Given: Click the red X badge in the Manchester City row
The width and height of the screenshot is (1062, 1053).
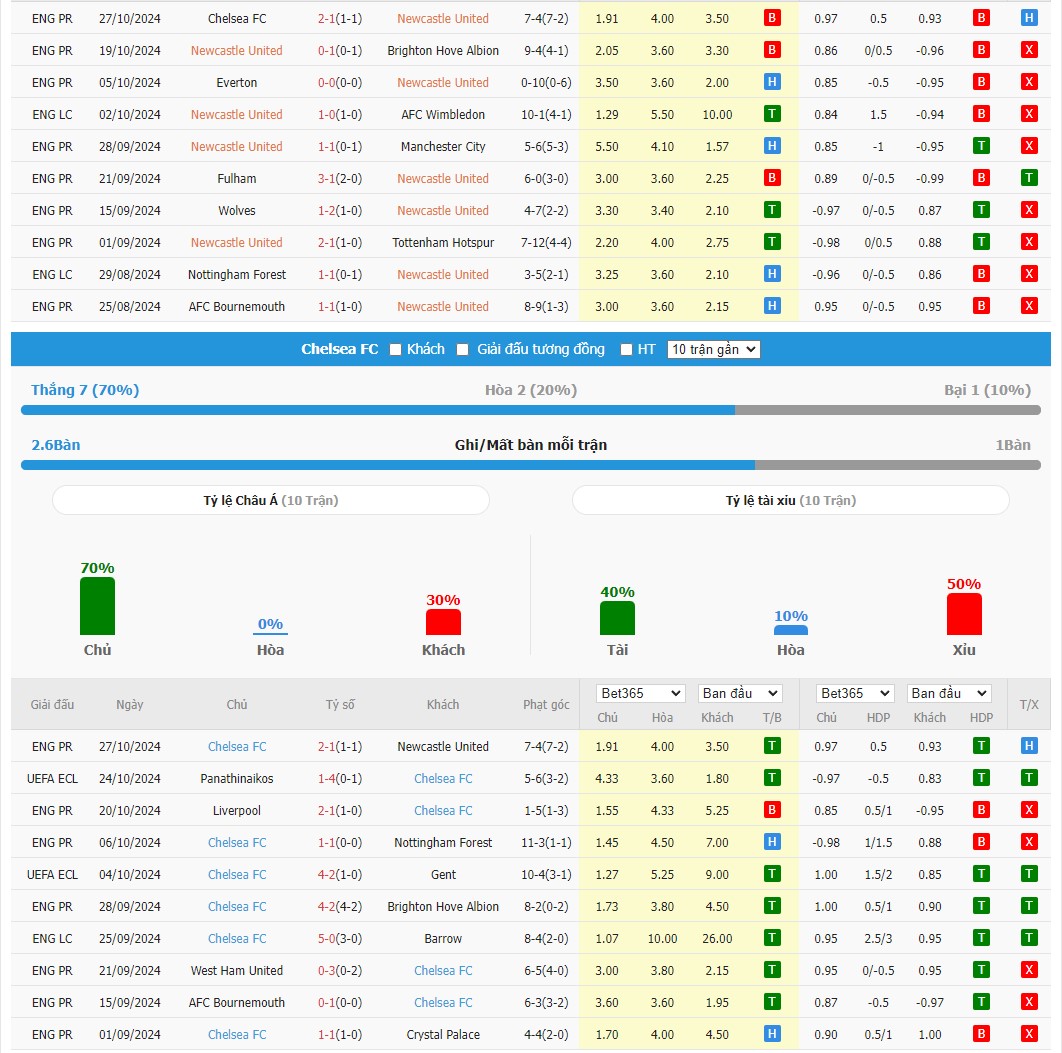Looking at the screenshot, I should point(1029,146).
